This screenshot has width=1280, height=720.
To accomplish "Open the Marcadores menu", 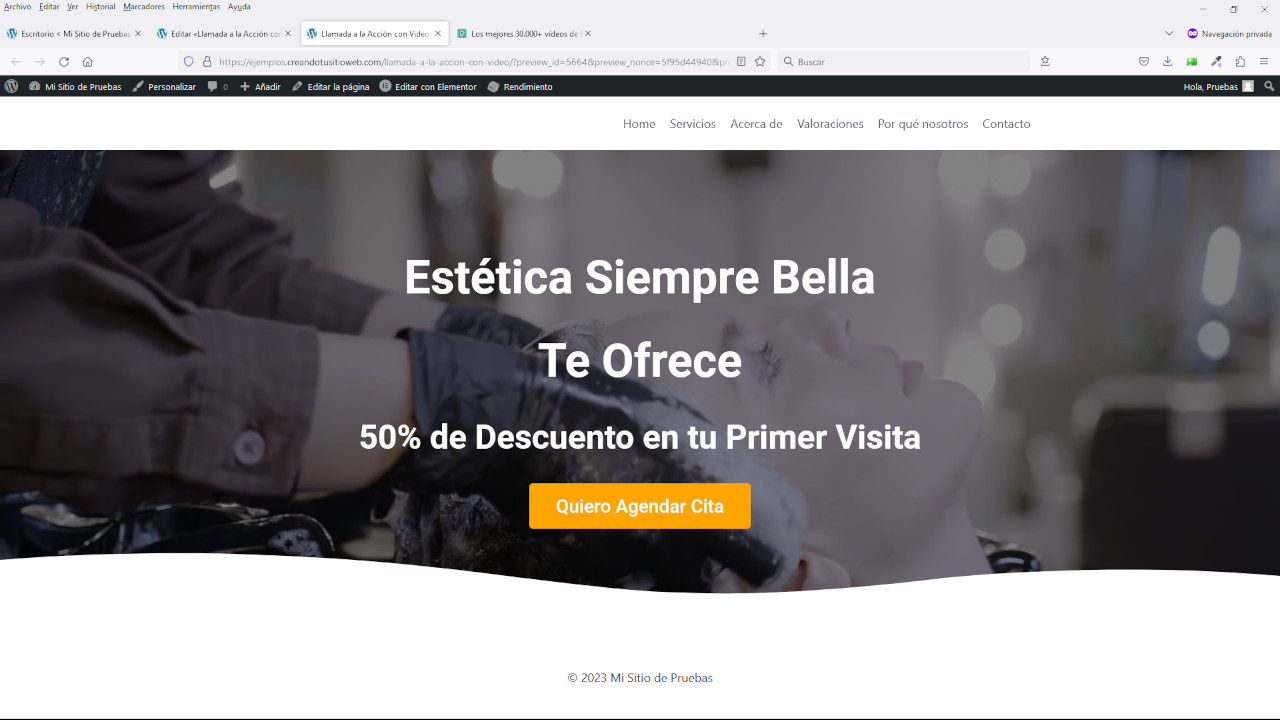I will [x=144, y=7].
